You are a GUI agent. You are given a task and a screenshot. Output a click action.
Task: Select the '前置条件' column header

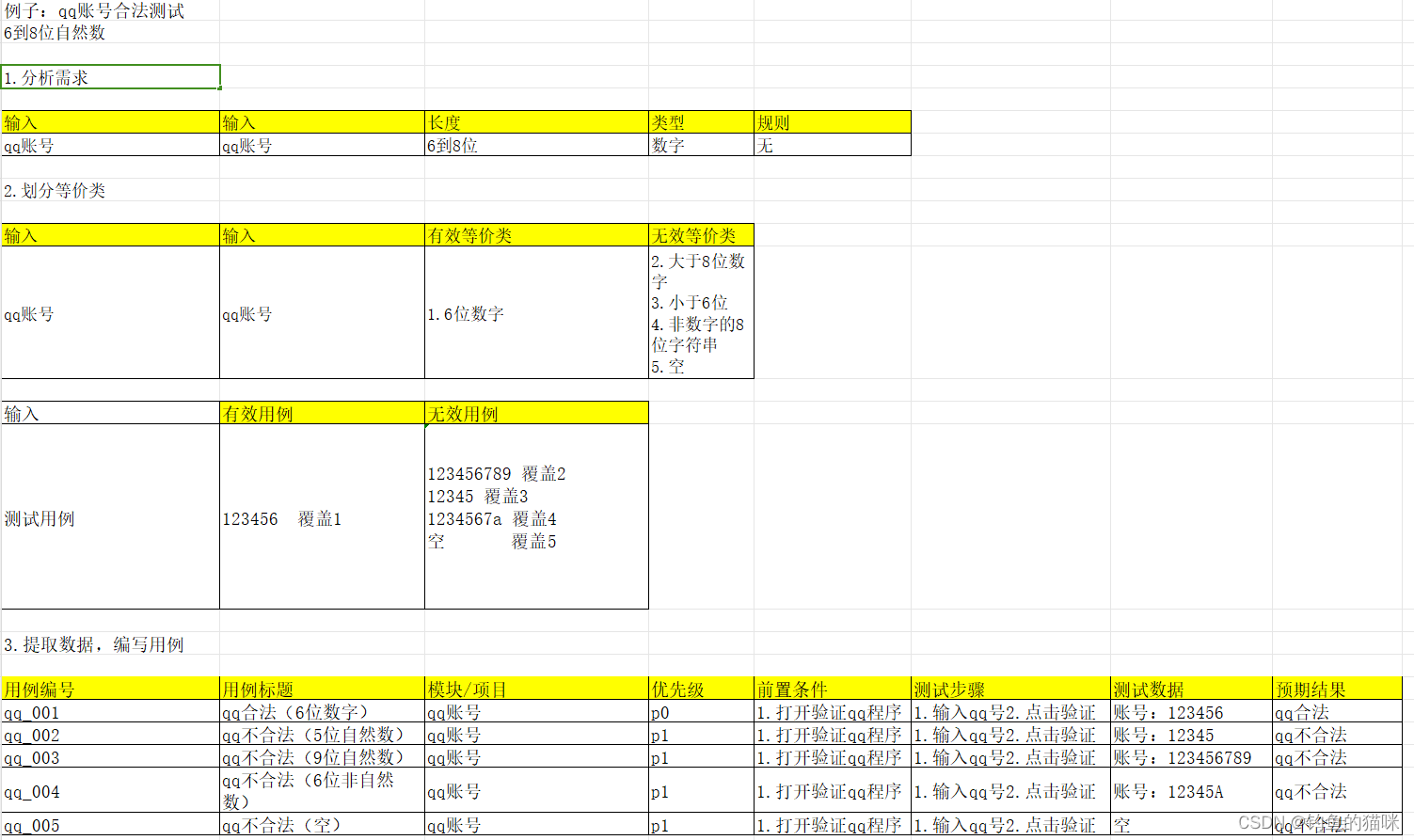click(833, 689)
